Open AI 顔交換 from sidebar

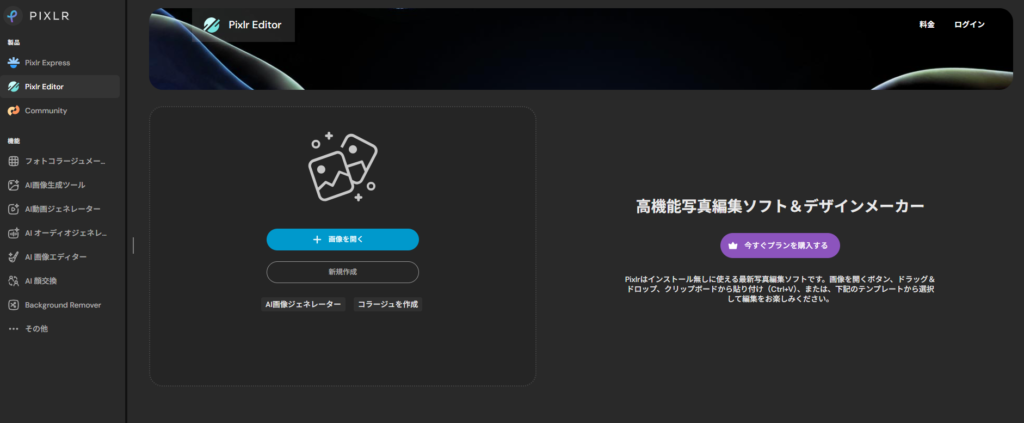coord(60,281)
